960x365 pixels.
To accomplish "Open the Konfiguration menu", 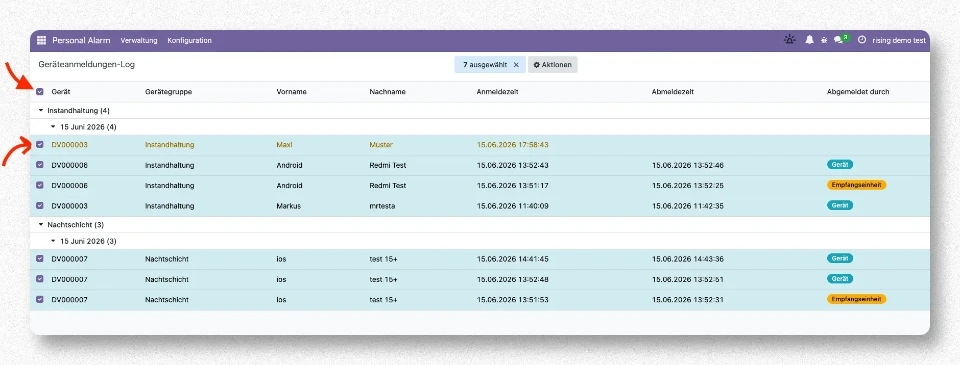I will [x=190, y=40].
